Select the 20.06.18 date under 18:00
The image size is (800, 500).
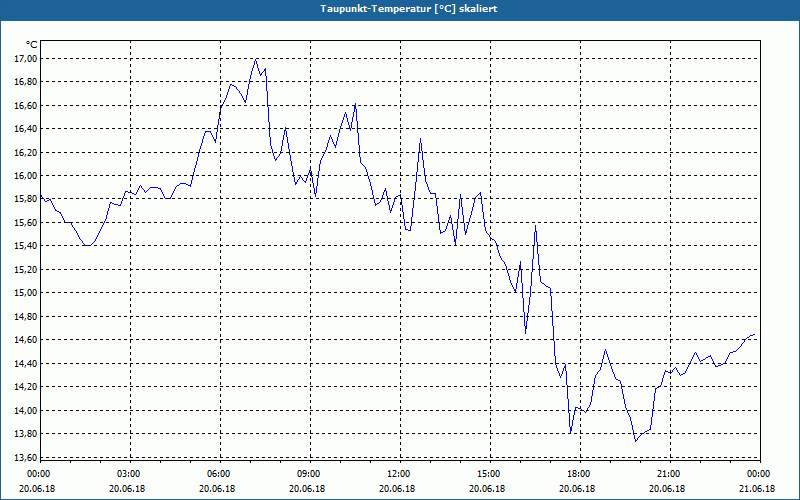(577, 489)
